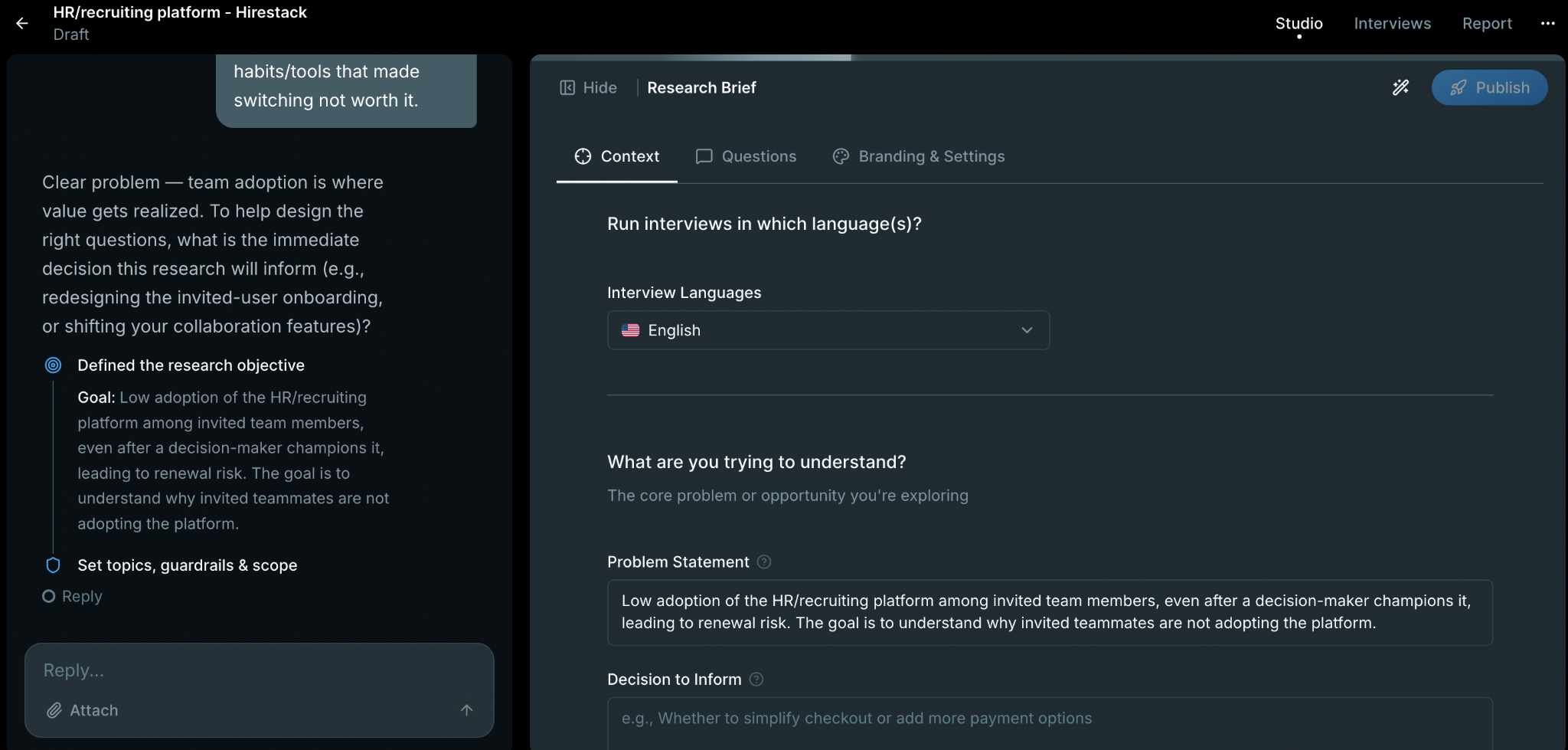Click the Problem Statement help icon

(764, 562)
